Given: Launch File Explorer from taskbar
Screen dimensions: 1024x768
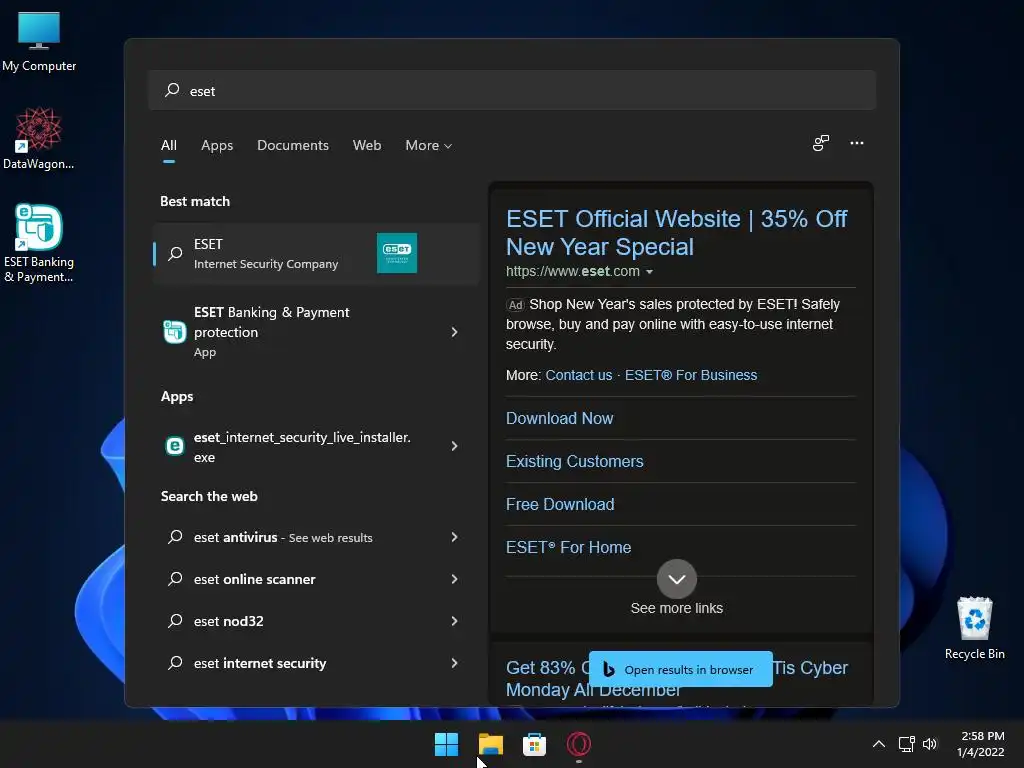Looking at the screenshot, I should 490,744.
